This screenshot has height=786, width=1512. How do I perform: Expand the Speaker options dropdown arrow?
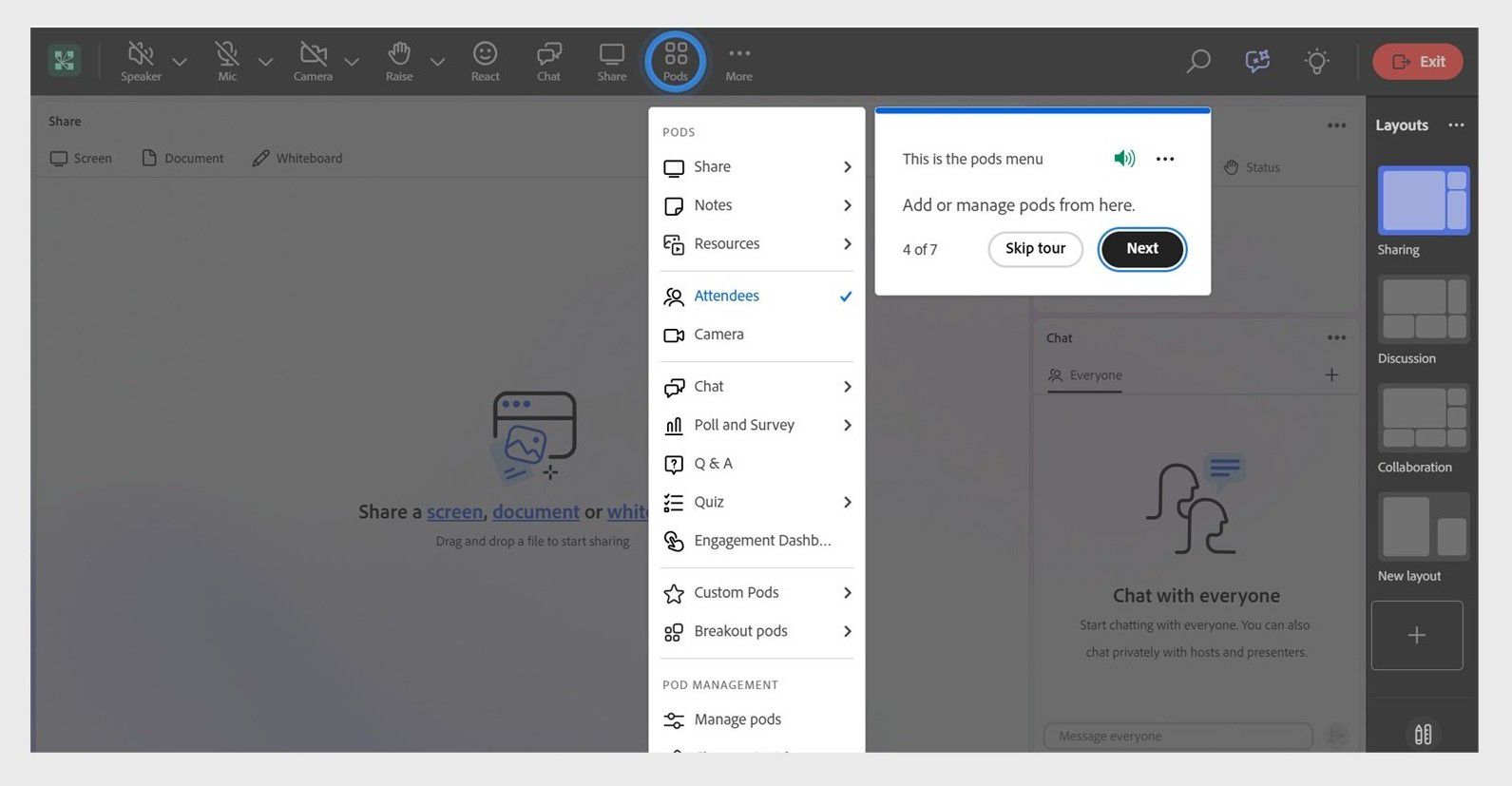tap(180, 62)
